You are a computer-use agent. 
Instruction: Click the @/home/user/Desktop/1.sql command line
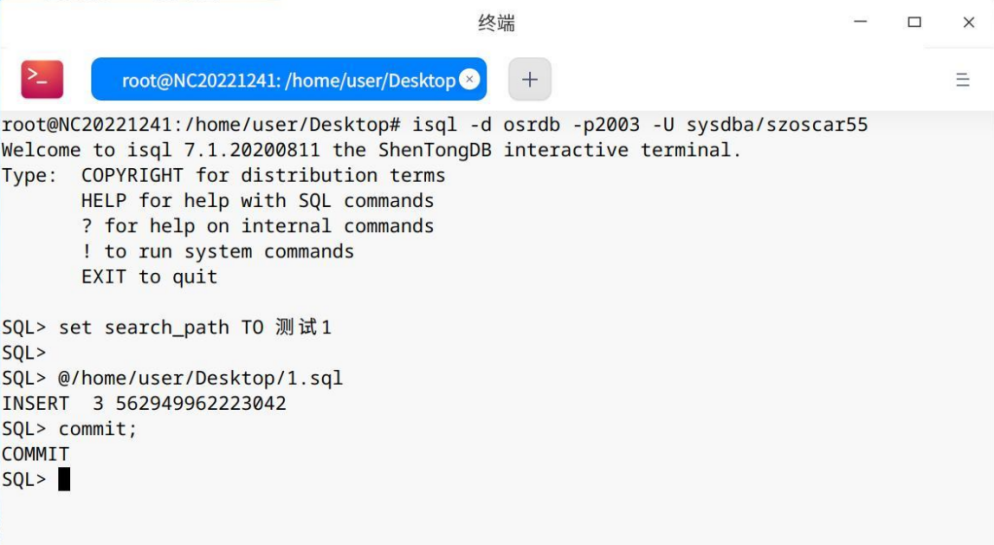click(200, 378)
